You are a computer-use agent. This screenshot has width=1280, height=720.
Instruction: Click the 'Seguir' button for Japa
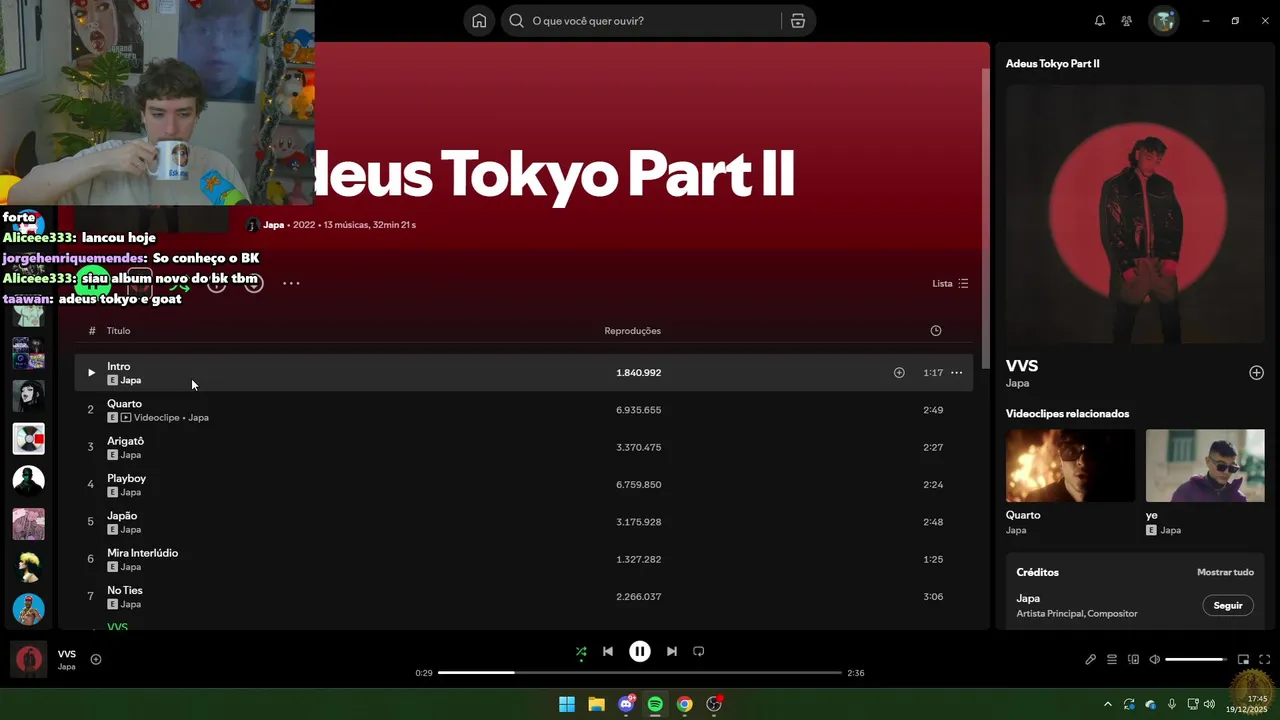pos(1228,605)
